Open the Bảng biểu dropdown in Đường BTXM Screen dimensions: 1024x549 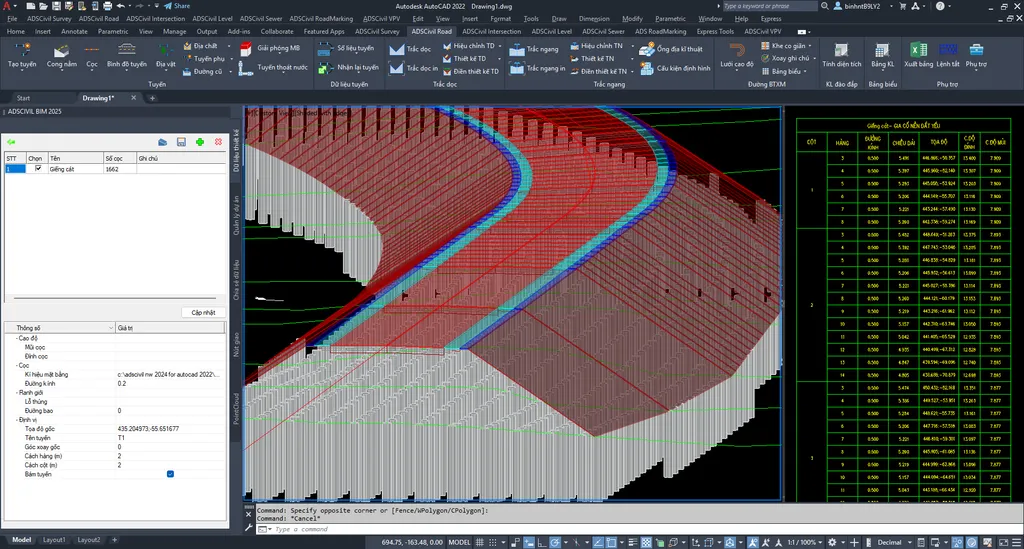[x=805, y=71]
